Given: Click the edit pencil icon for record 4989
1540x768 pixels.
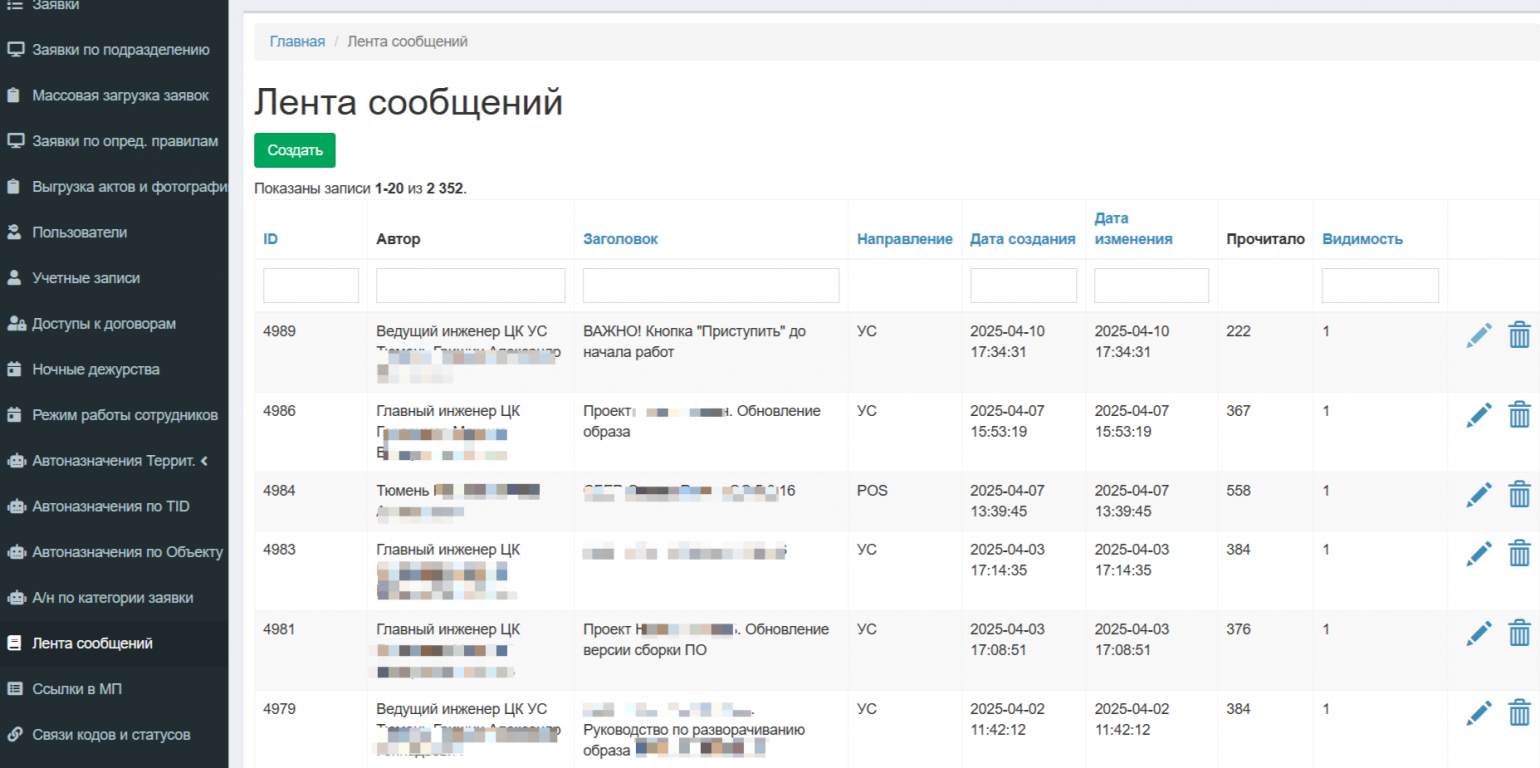Looking at the screenshot, I should [x=1478, y=335].
